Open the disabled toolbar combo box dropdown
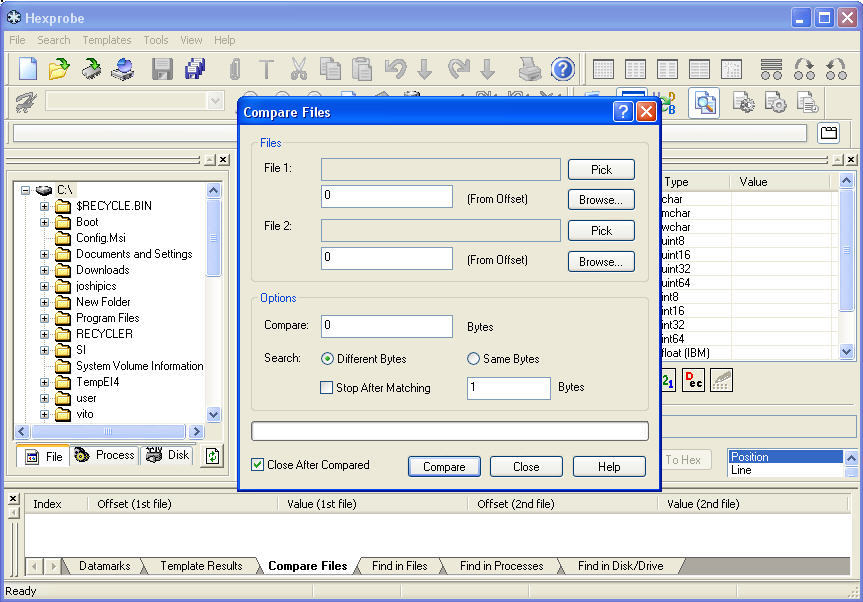Viewport: 863px width, 602px height. coord(215,101)
